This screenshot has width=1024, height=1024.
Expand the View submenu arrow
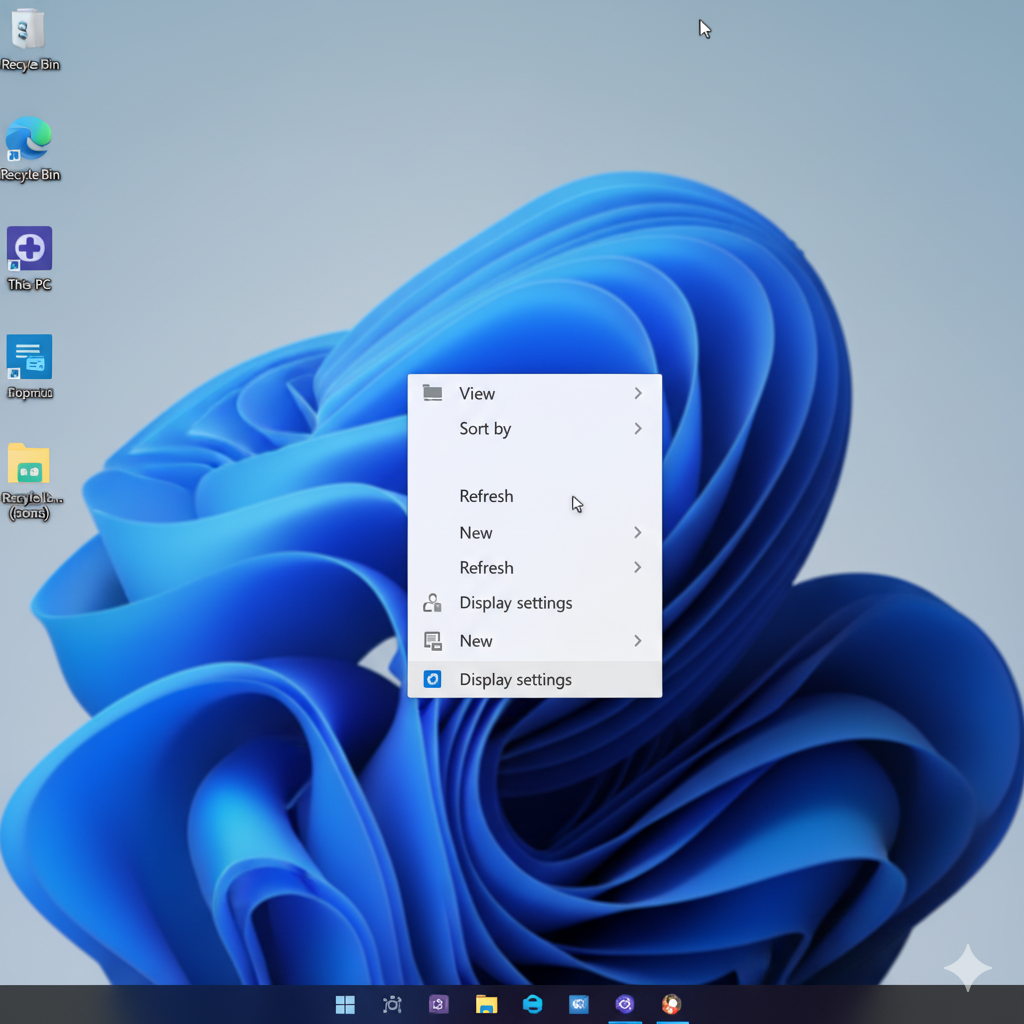click(x=637, y=393)
